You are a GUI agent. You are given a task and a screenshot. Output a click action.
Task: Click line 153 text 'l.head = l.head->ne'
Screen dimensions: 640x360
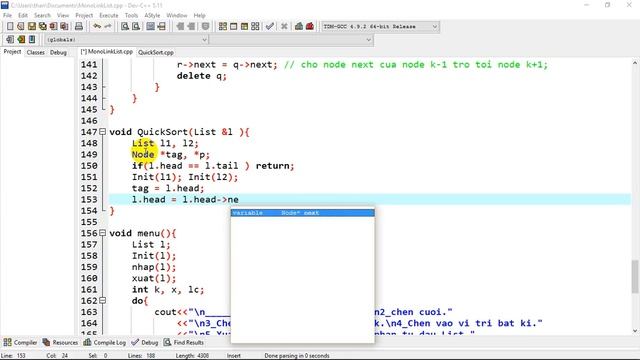tap(185, 200)
